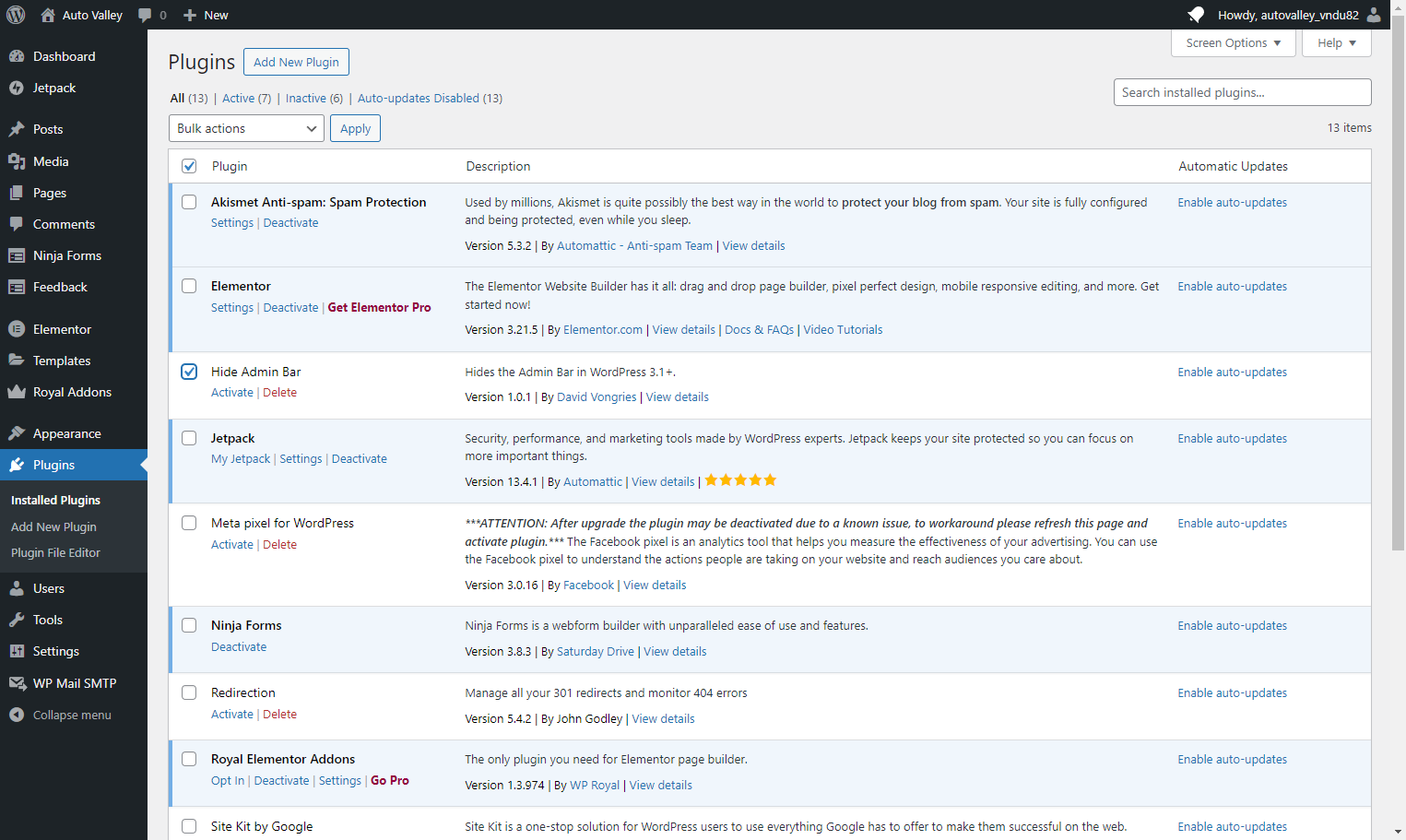Filter by Inactive plugins tab
1406x840 pixels.
314,98
